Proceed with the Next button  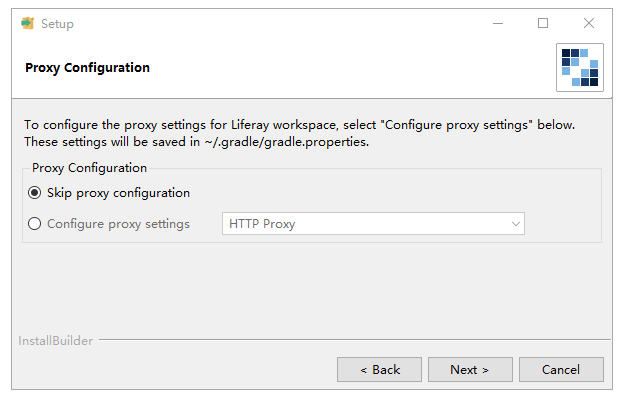(469, 369)
